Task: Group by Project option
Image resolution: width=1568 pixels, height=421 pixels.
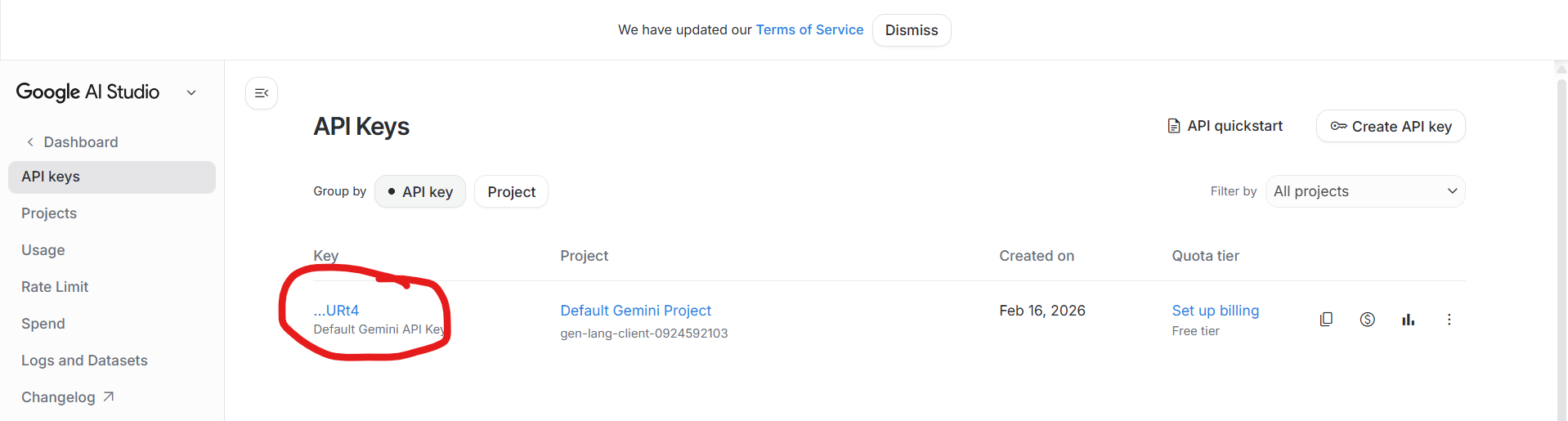Action: point(512,191)
